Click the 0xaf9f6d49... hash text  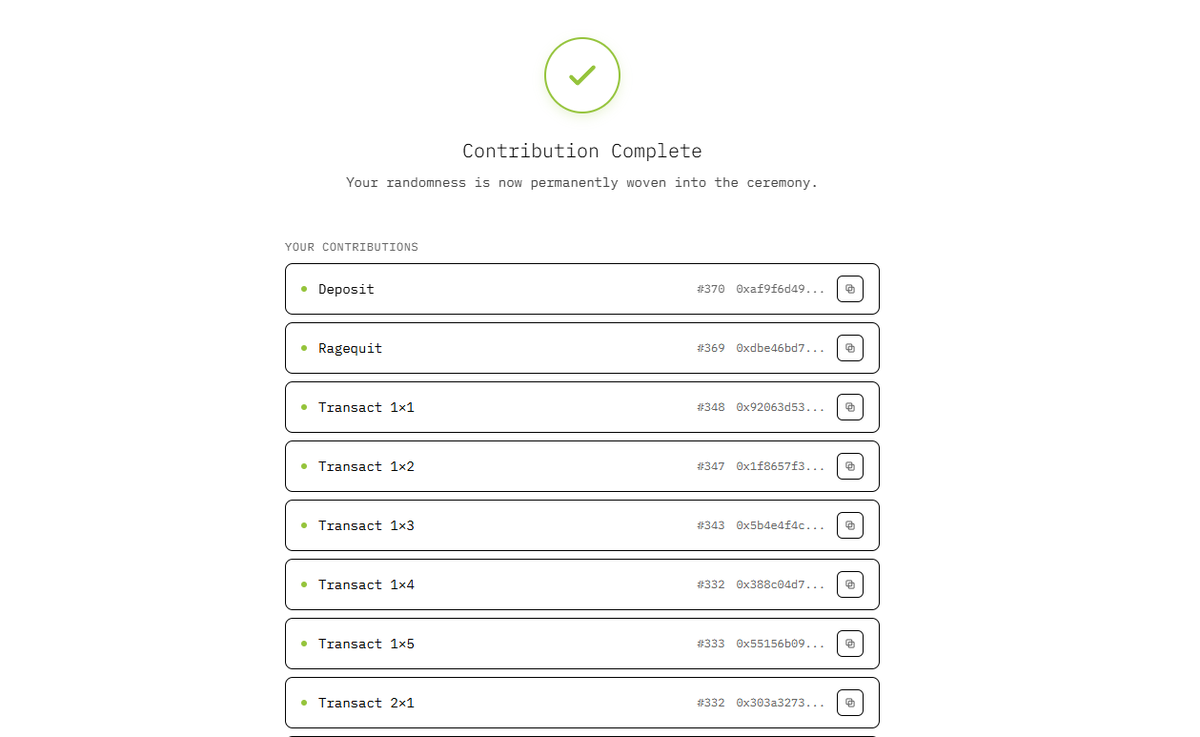click(x=780, y=289)
